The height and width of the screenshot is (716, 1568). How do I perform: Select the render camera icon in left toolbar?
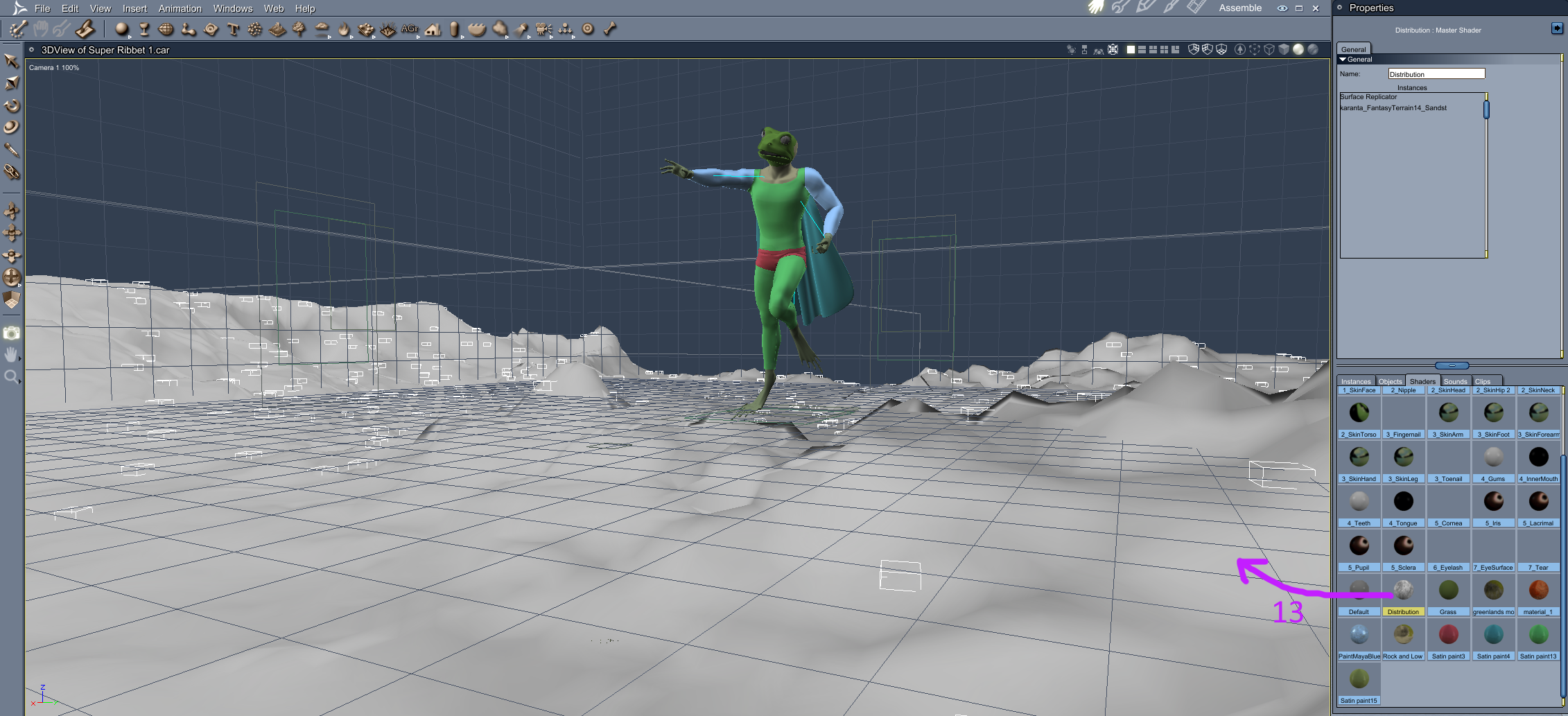coord(11,333)
